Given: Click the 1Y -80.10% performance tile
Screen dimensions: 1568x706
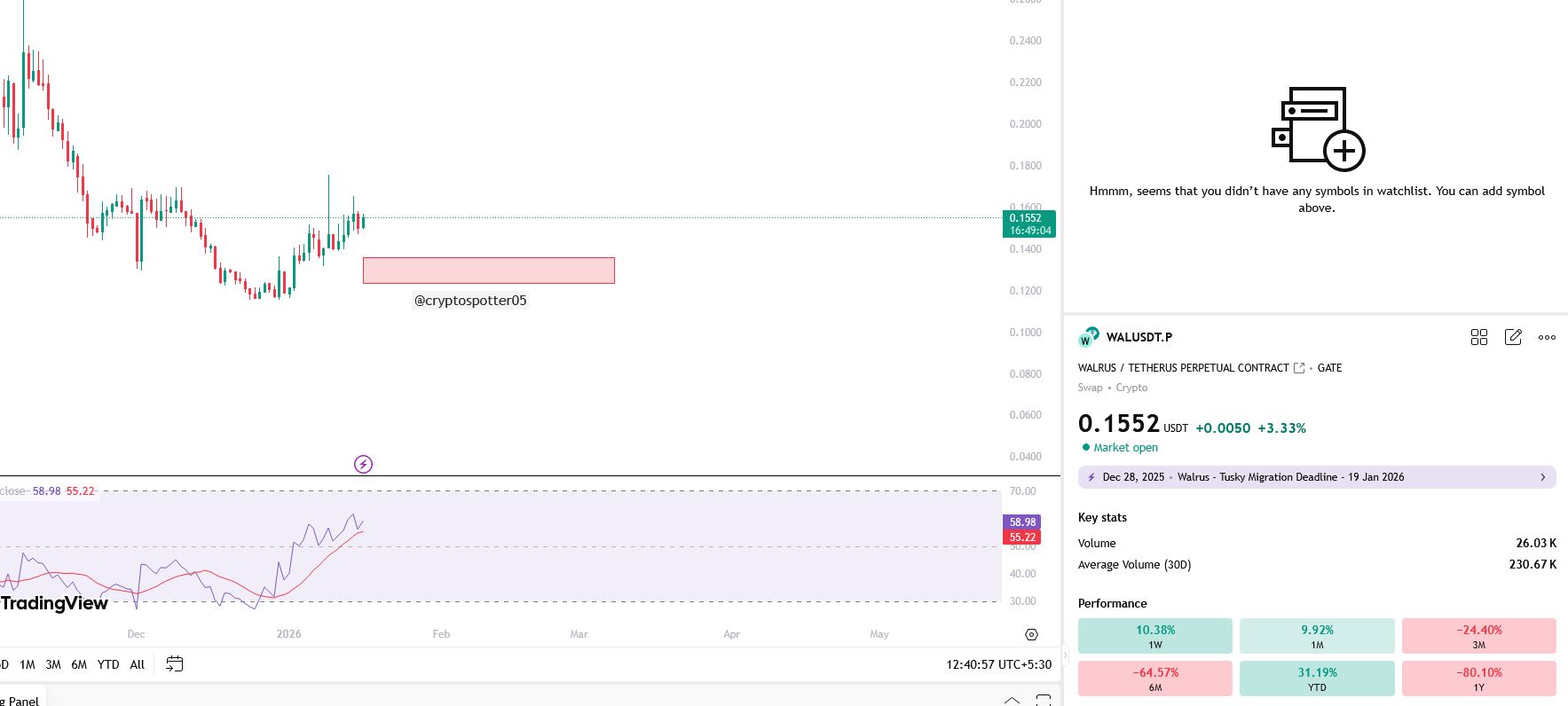Looking at the screenshot, I should 1479,679.
